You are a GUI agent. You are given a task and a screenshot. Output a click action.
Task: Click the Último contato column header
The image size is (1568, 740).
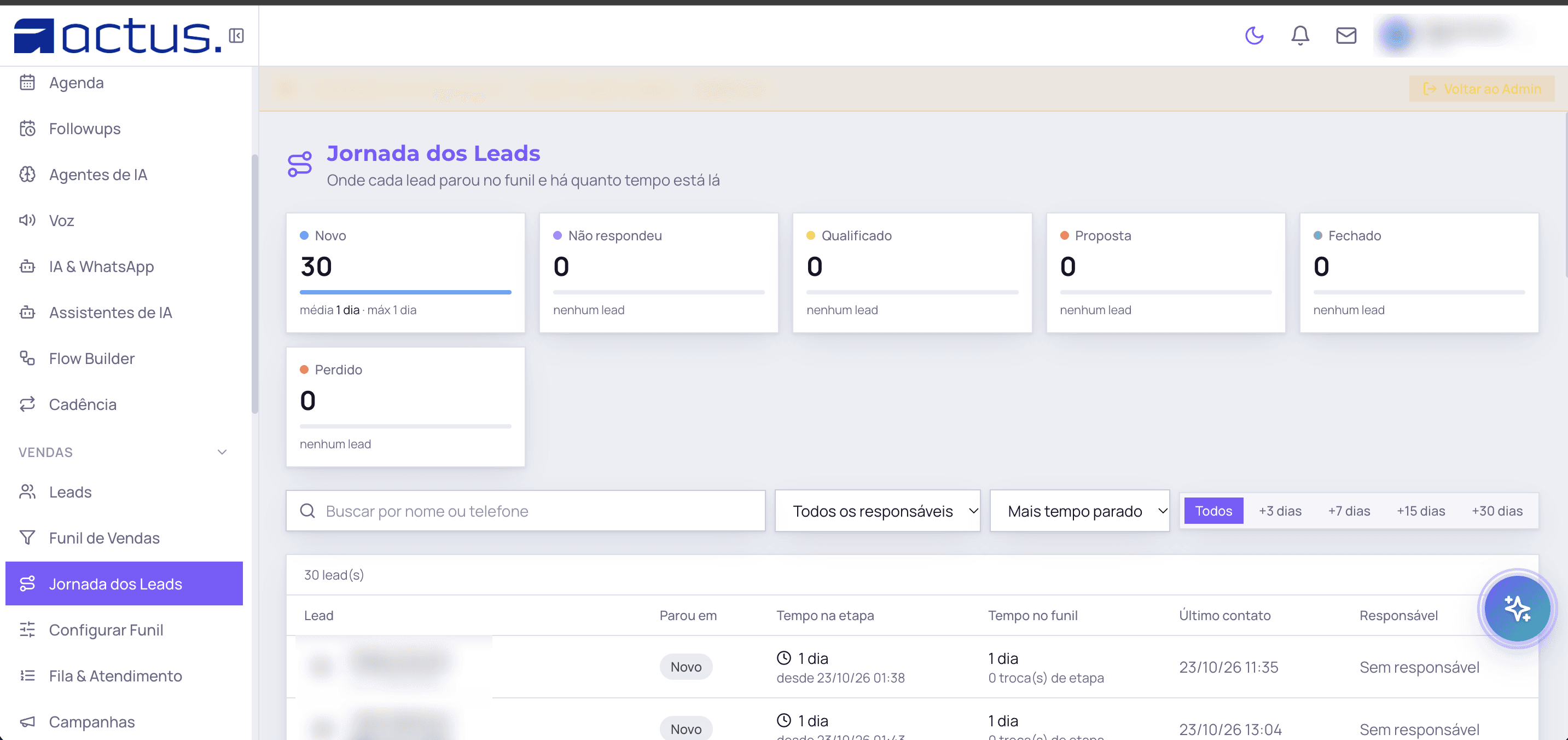click(x=1225, y=615)
